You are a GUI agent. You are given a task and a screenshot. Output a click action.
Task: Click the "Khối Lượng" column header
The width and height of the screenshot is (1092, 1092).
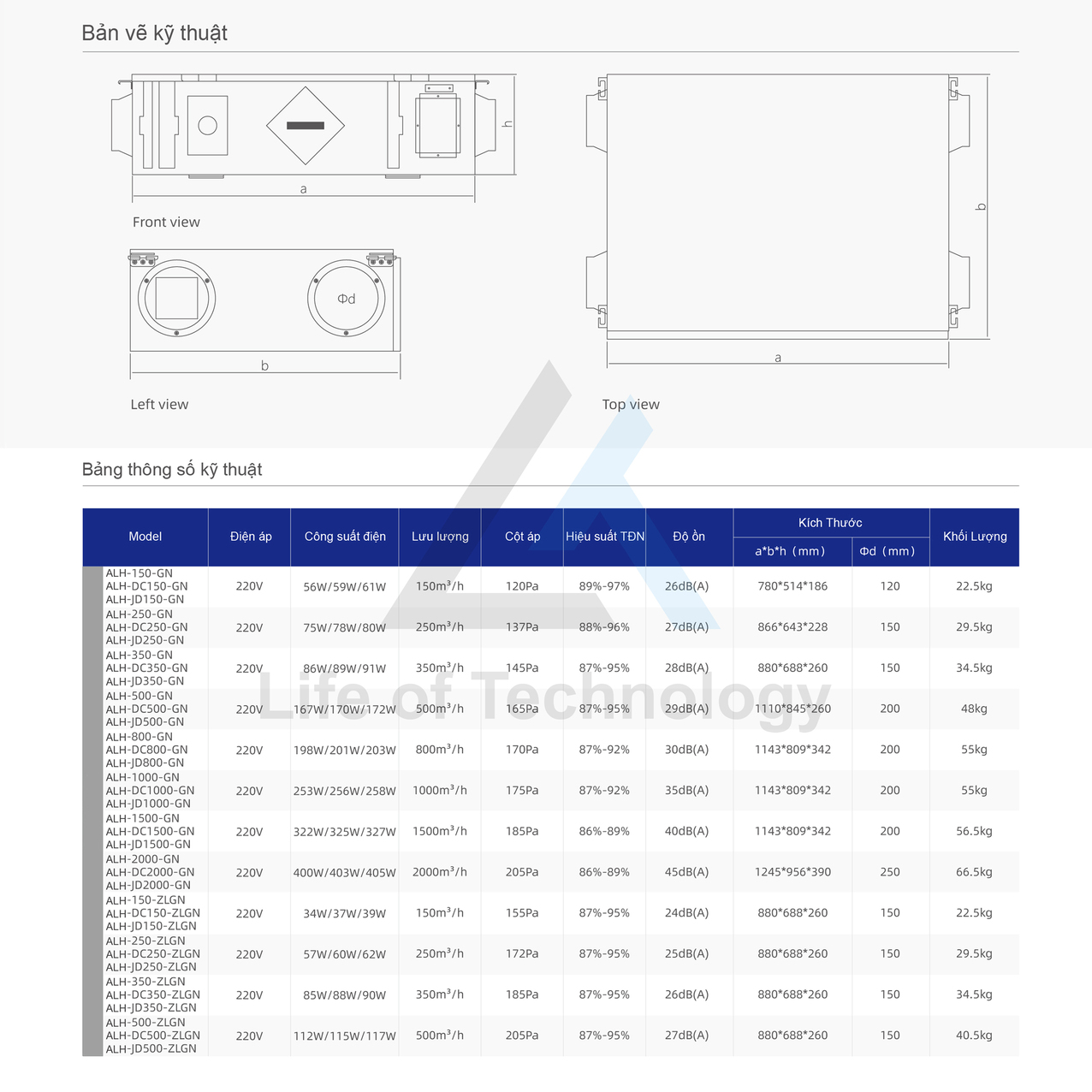point(975,537)
